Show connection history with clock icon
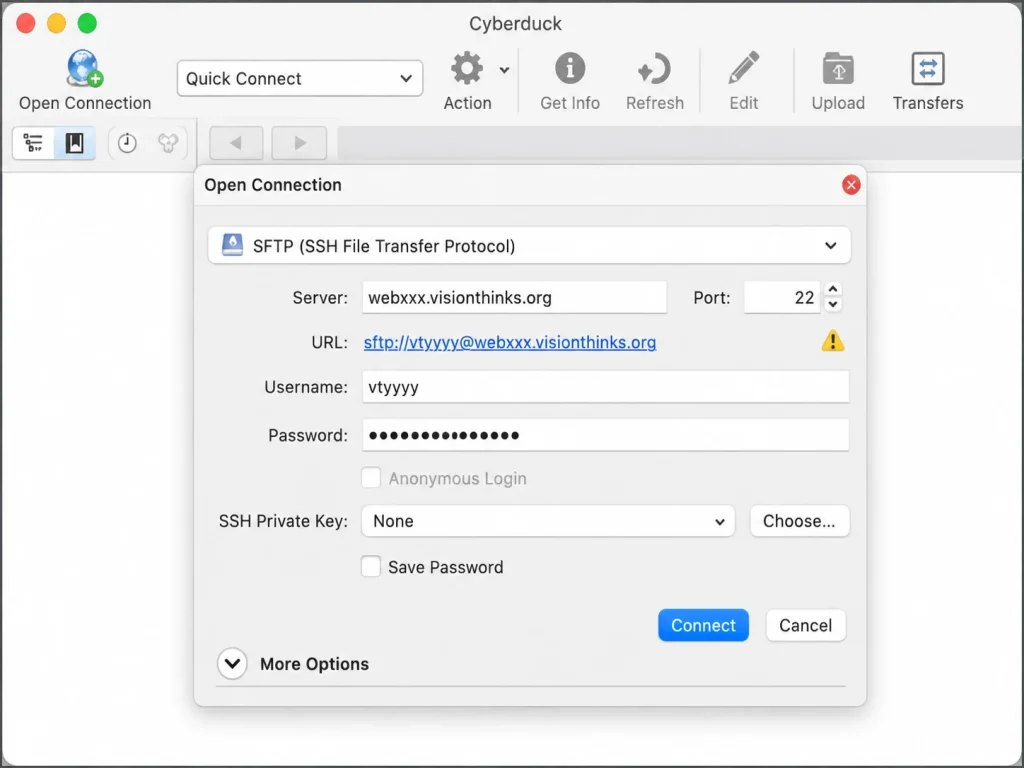The image size is (1024, 768). (x=127, y=143)
